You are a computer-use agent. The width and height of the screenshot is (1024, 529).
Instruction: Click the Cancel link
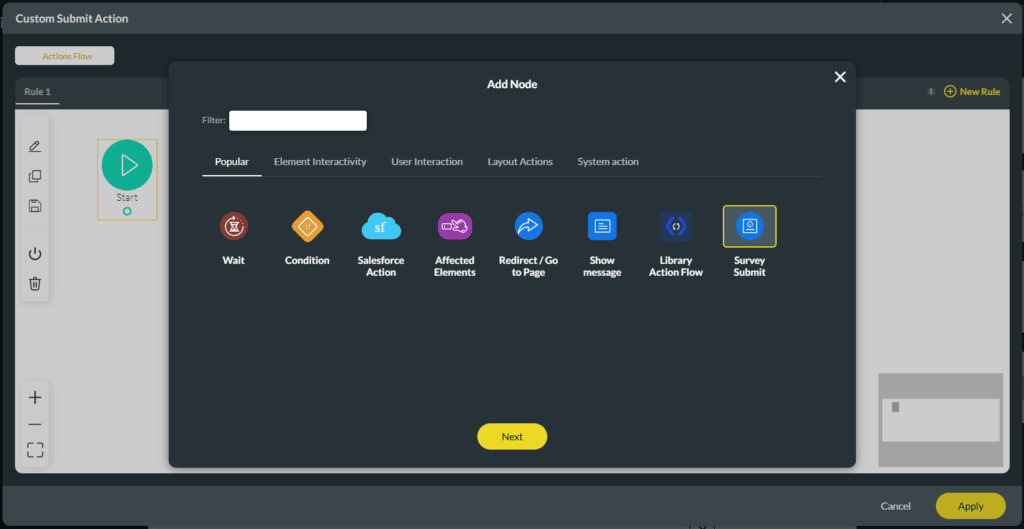pyautogui.click(x=896, y=506)
